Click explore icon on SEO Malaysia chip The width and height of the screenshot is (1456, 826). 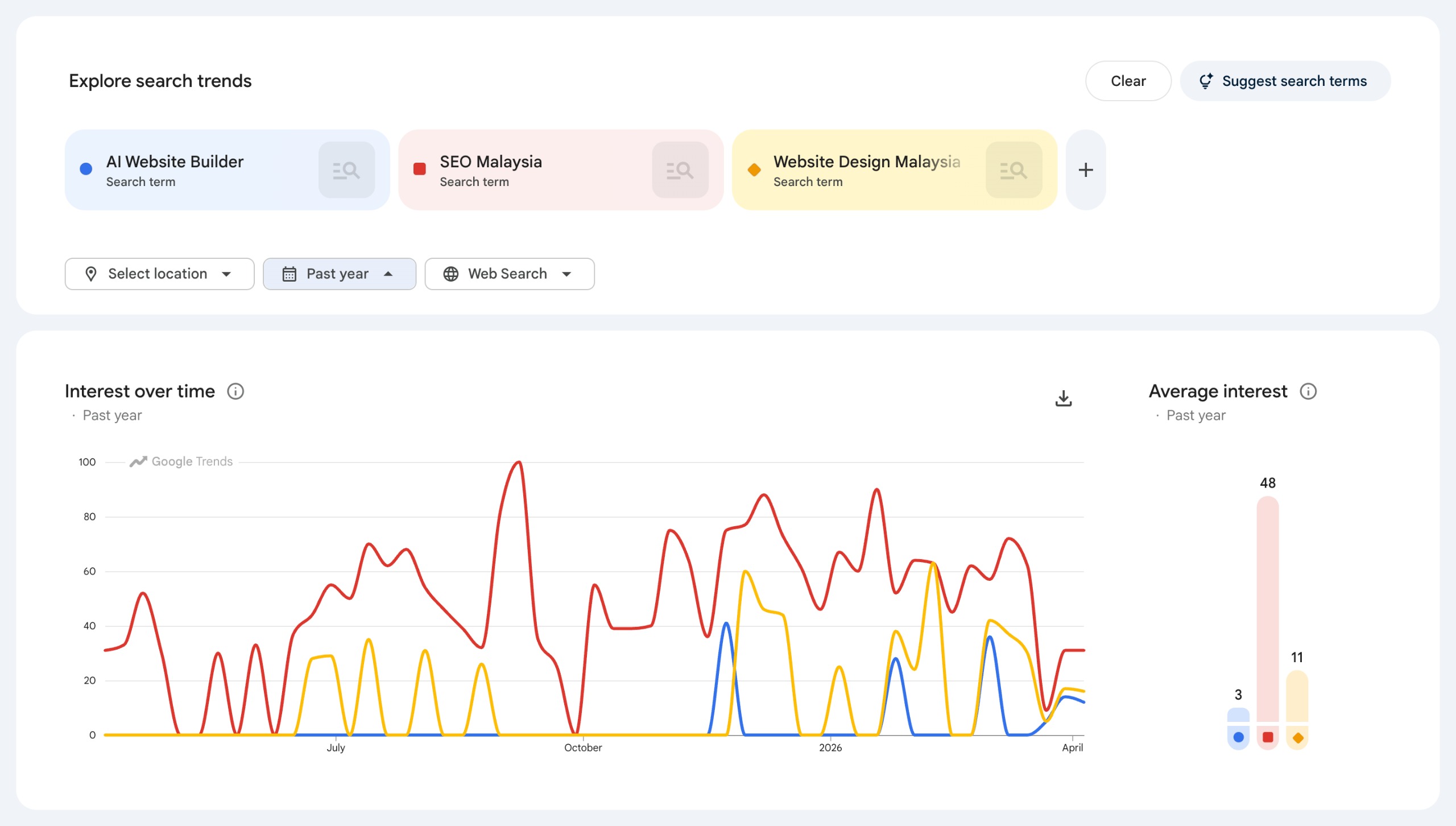[x=680, y=170]
